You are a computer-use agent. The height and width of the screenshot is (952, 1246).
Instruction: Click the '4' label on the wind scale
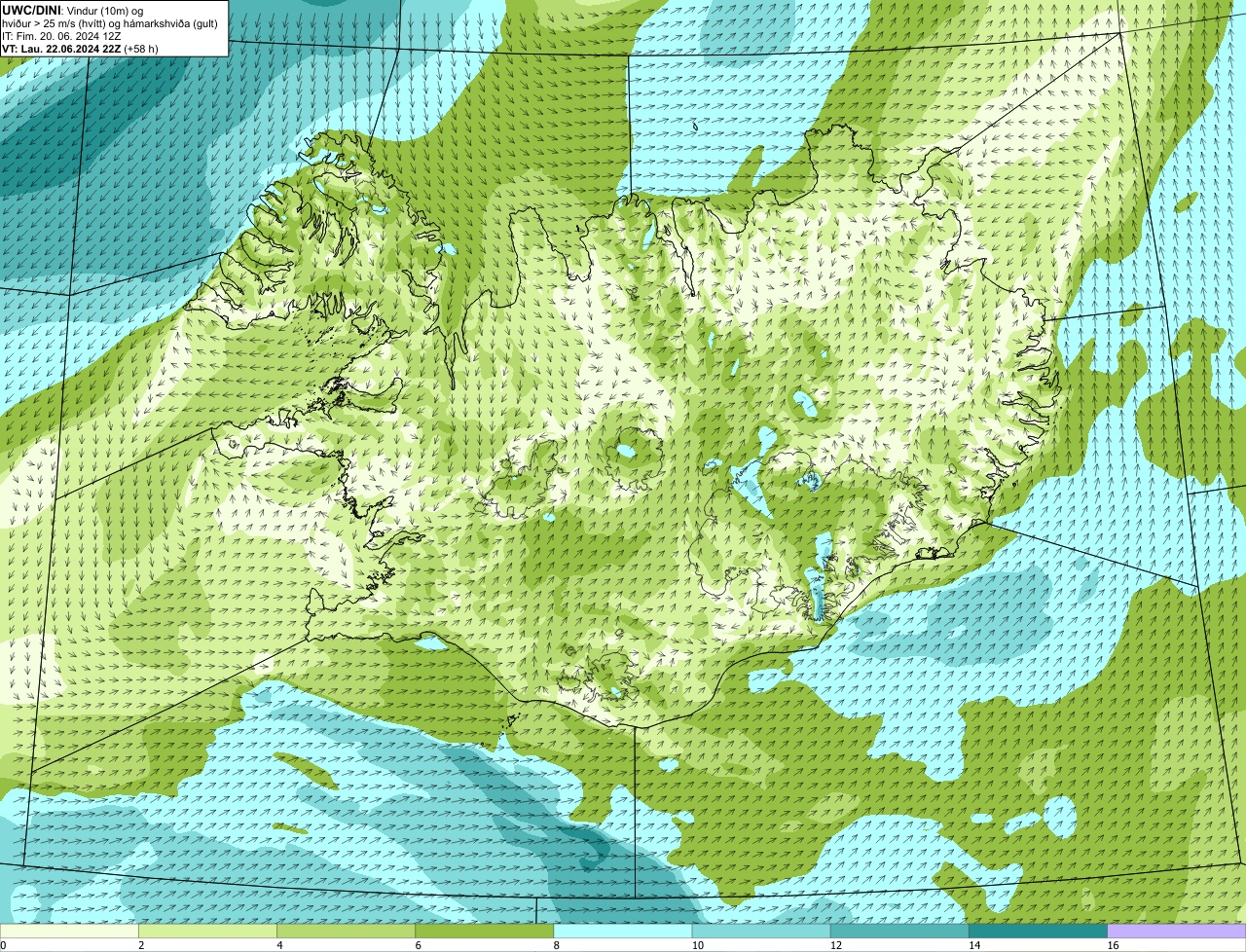tap(279, 945)
